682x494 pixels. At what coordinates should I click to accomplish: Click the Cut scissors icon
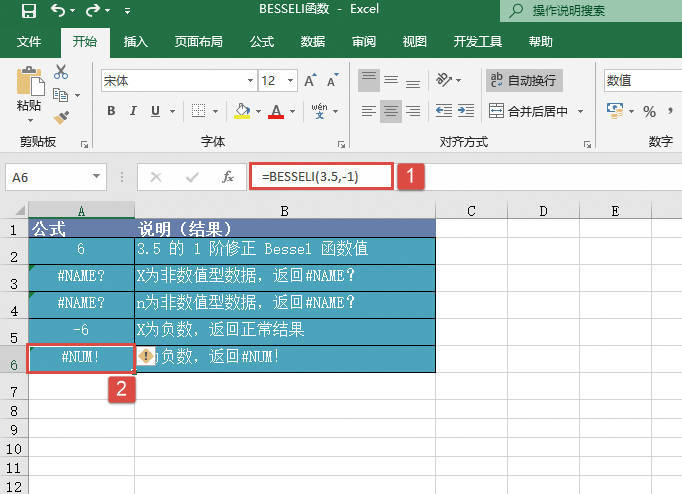(x=61, y=72)
